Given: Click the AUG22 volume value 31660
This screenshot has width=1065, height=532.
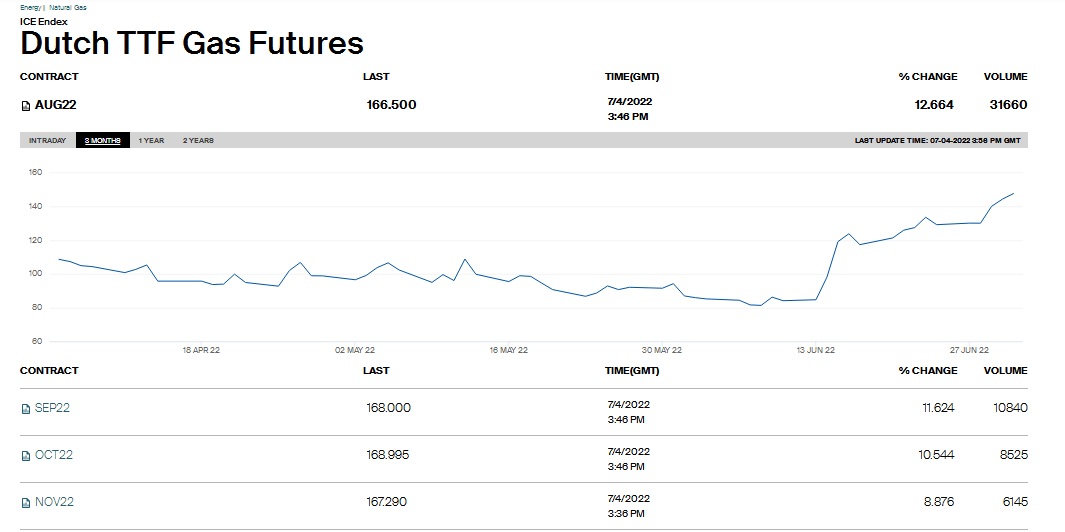Looking at the screenshot, I should pos(1008,105).
